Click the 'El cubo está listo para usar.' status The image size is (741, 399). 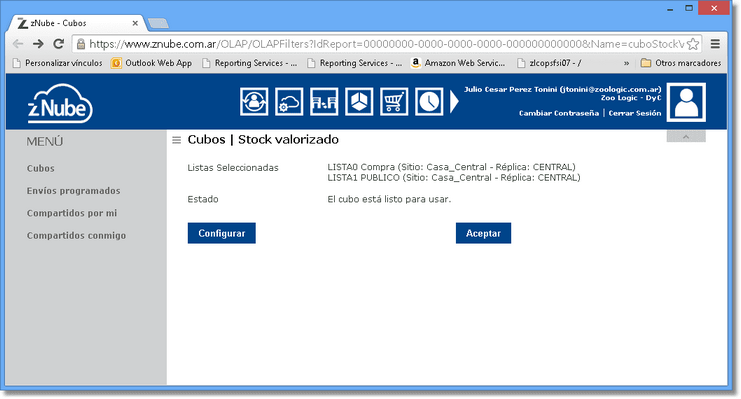click(x=389, y=199)
